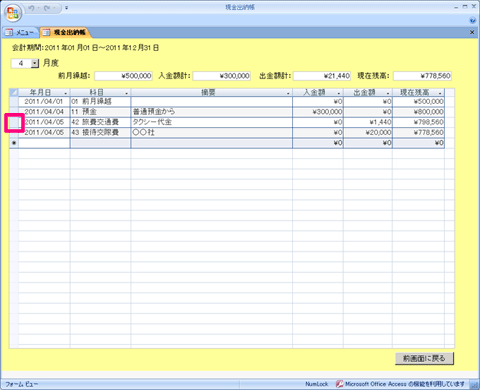This screenshot has height=390, width=480.
Task: Click the Undo arrow in quick access toolbar
Action: [x=31, y=8]
